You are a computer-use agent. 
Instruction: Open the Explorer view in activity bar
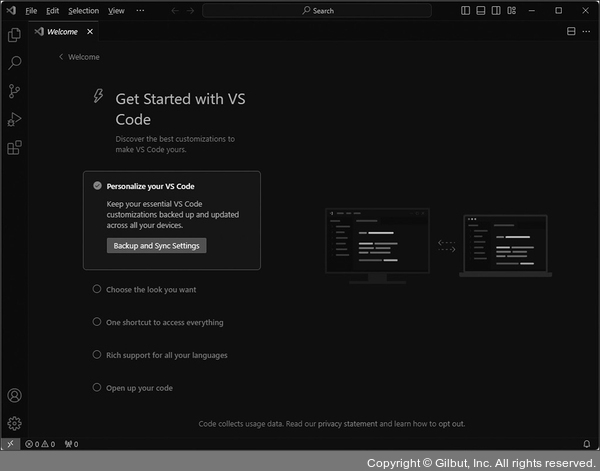(14, 35)
